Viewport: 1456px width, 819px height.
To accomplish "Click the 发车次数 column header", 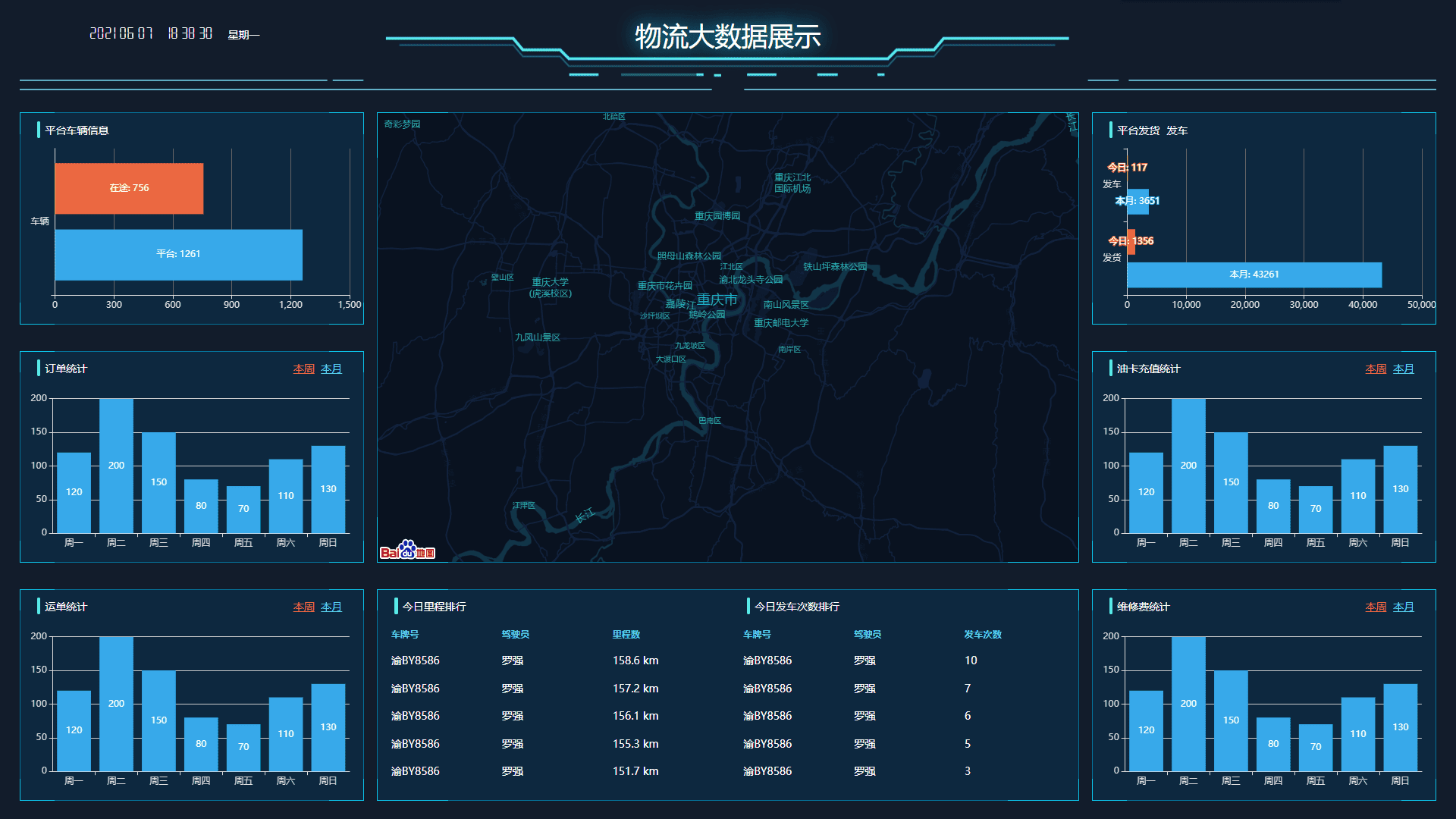I will (982, 635).
